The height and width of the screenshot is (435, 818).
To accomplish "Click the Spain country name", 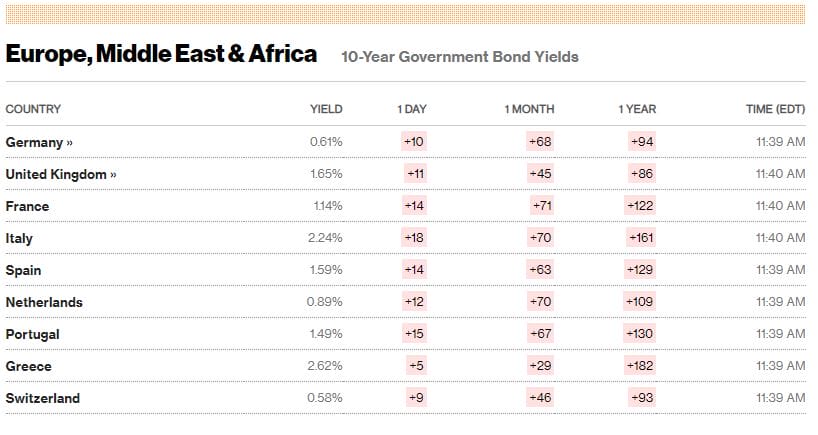I will point(23,270).
